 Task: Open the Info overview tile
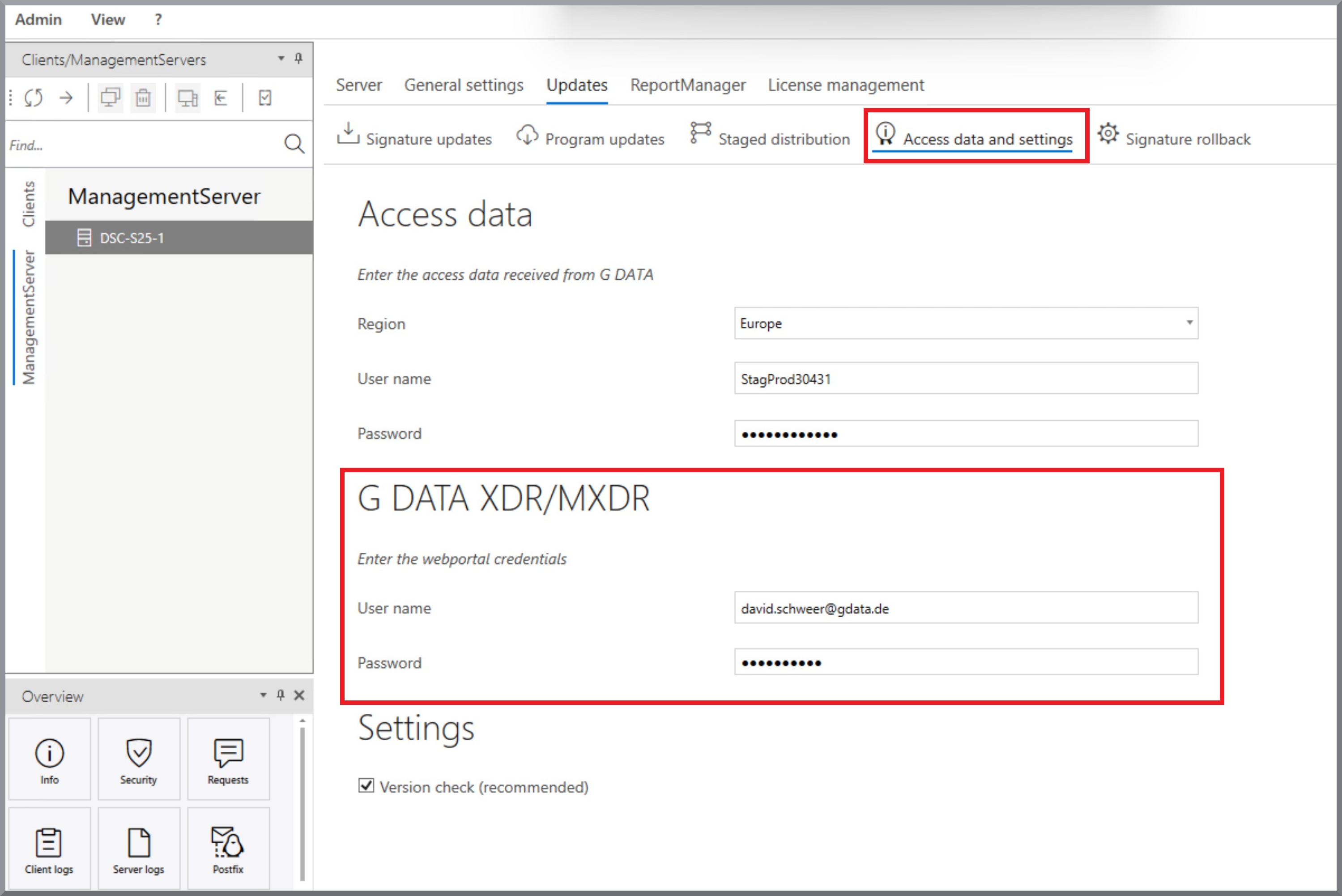(x=50, y=759)
